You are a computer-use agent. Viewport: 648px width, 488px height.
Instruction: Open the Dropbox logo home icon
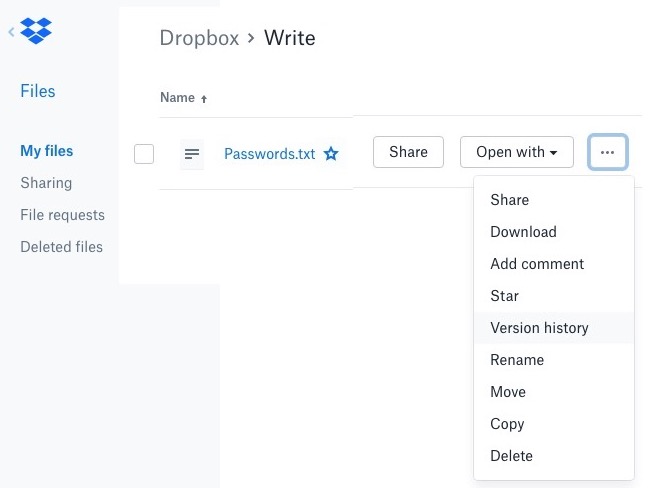[36, 31]
